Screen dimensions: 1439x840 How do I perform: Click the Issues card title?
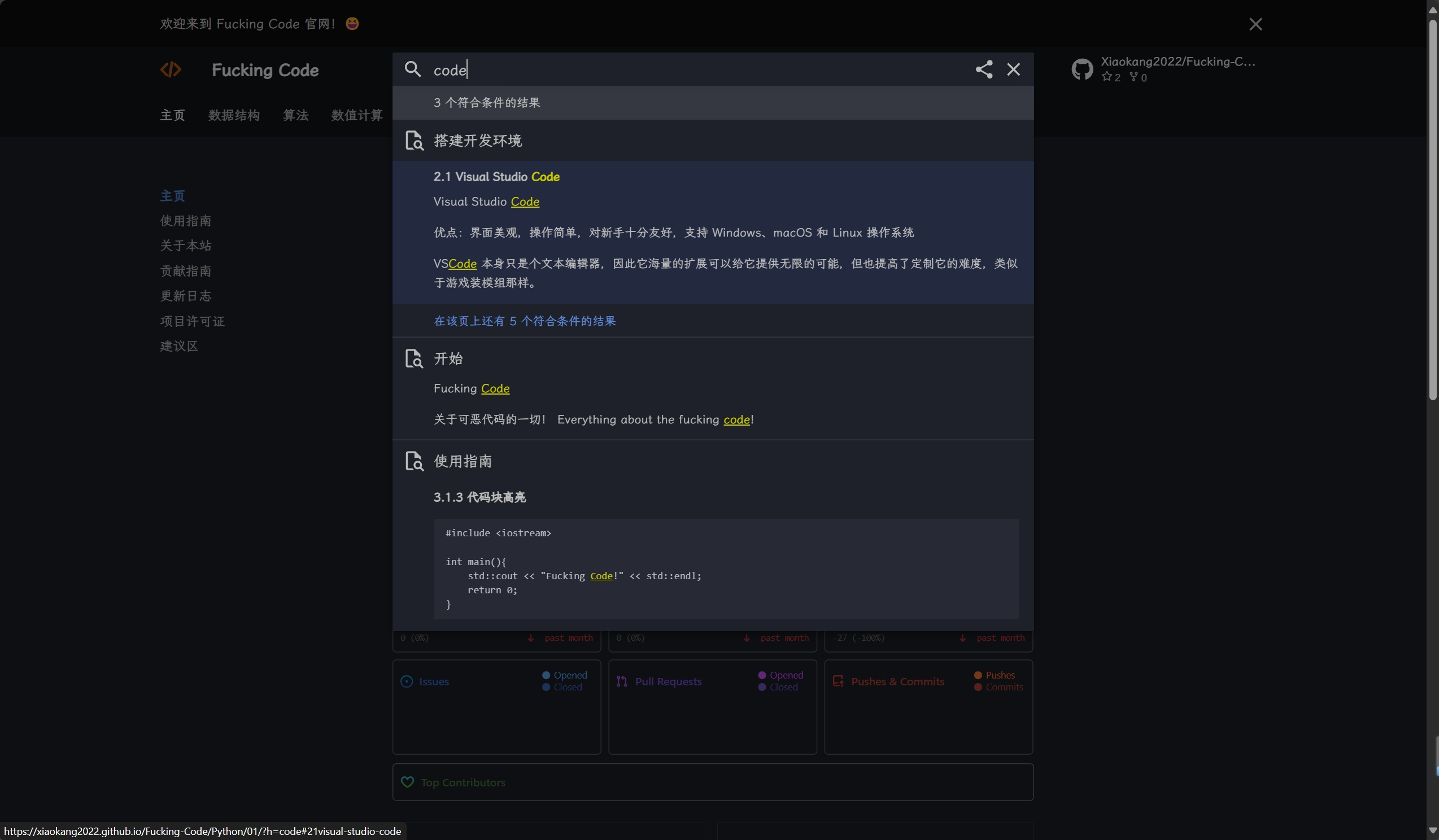coord(434,681)
